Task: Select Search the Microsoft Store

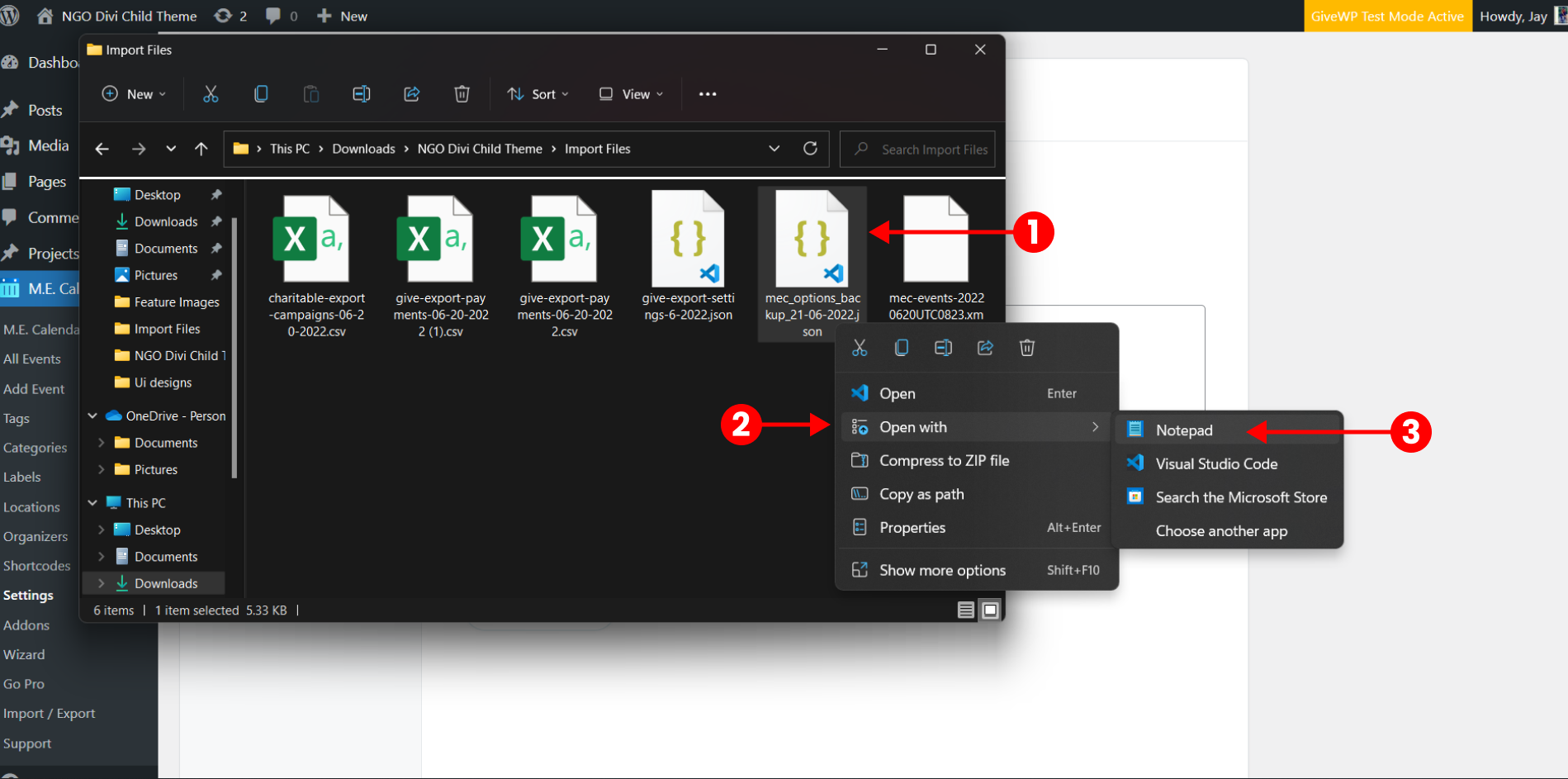Action: coord(1229,497)
